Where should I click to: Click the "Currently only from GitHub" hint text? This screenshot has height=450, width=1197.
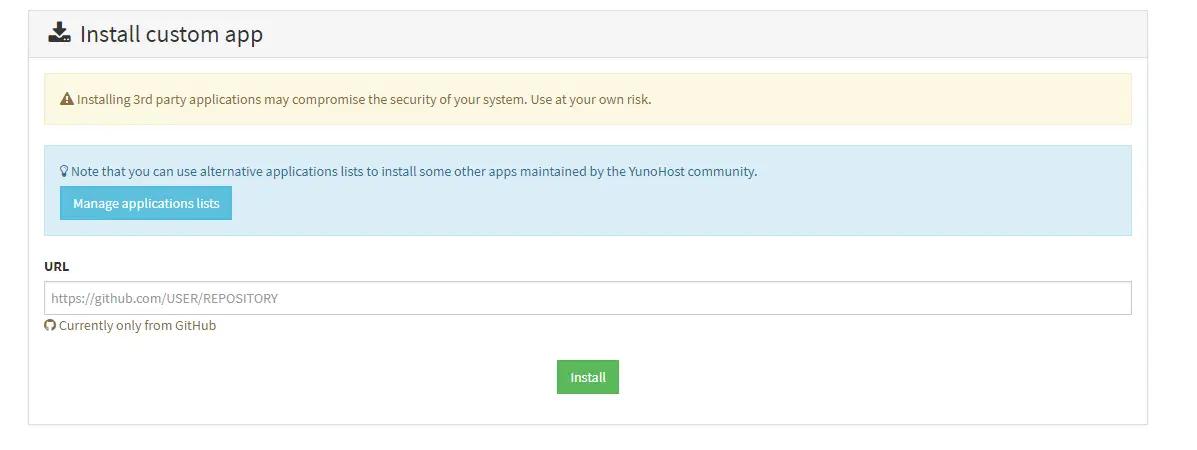137,326
